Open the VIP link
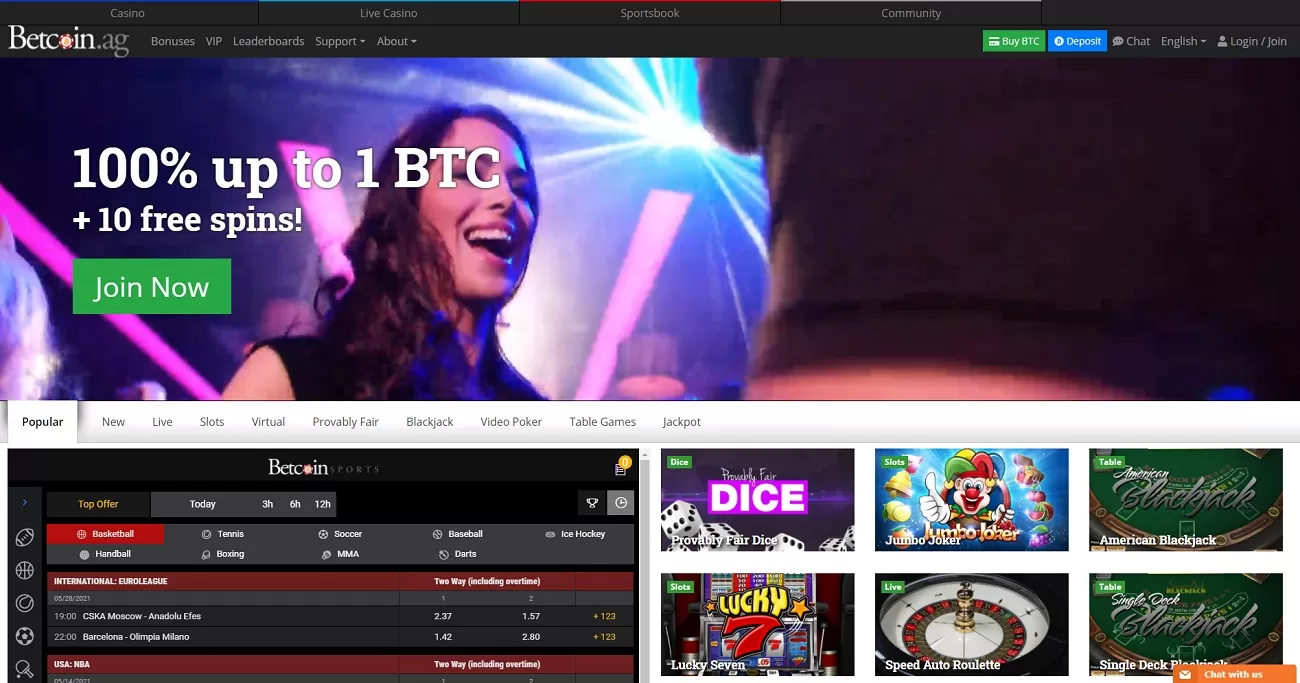Screen dimensions: 1300x683 click(x=214, y=41)
